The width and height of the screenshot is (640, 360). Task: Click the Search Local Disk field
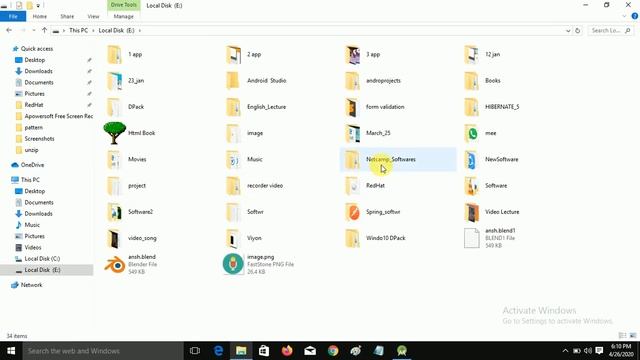(611, 31)
